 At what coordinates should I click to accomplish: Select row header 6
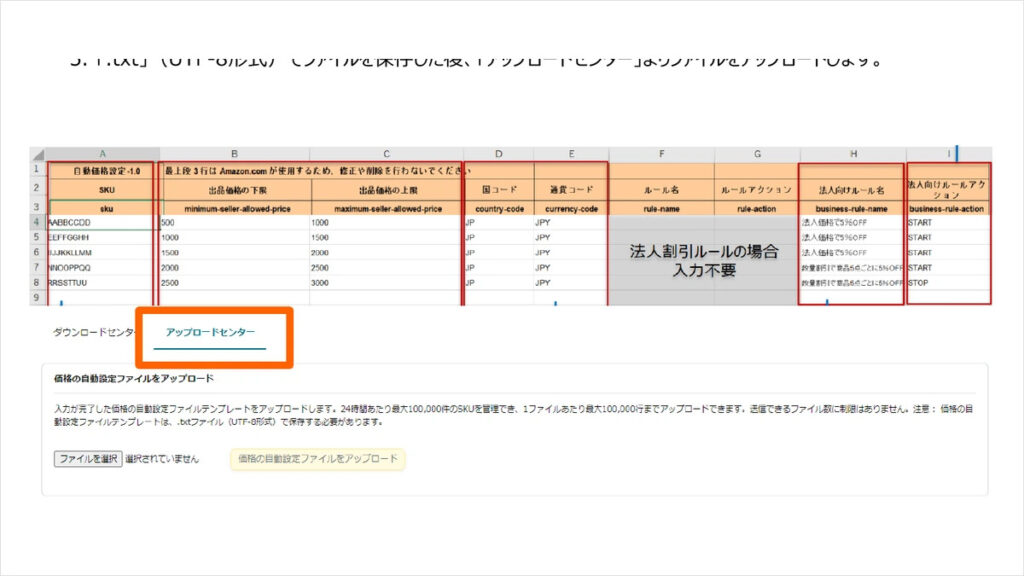pos(37,253)
